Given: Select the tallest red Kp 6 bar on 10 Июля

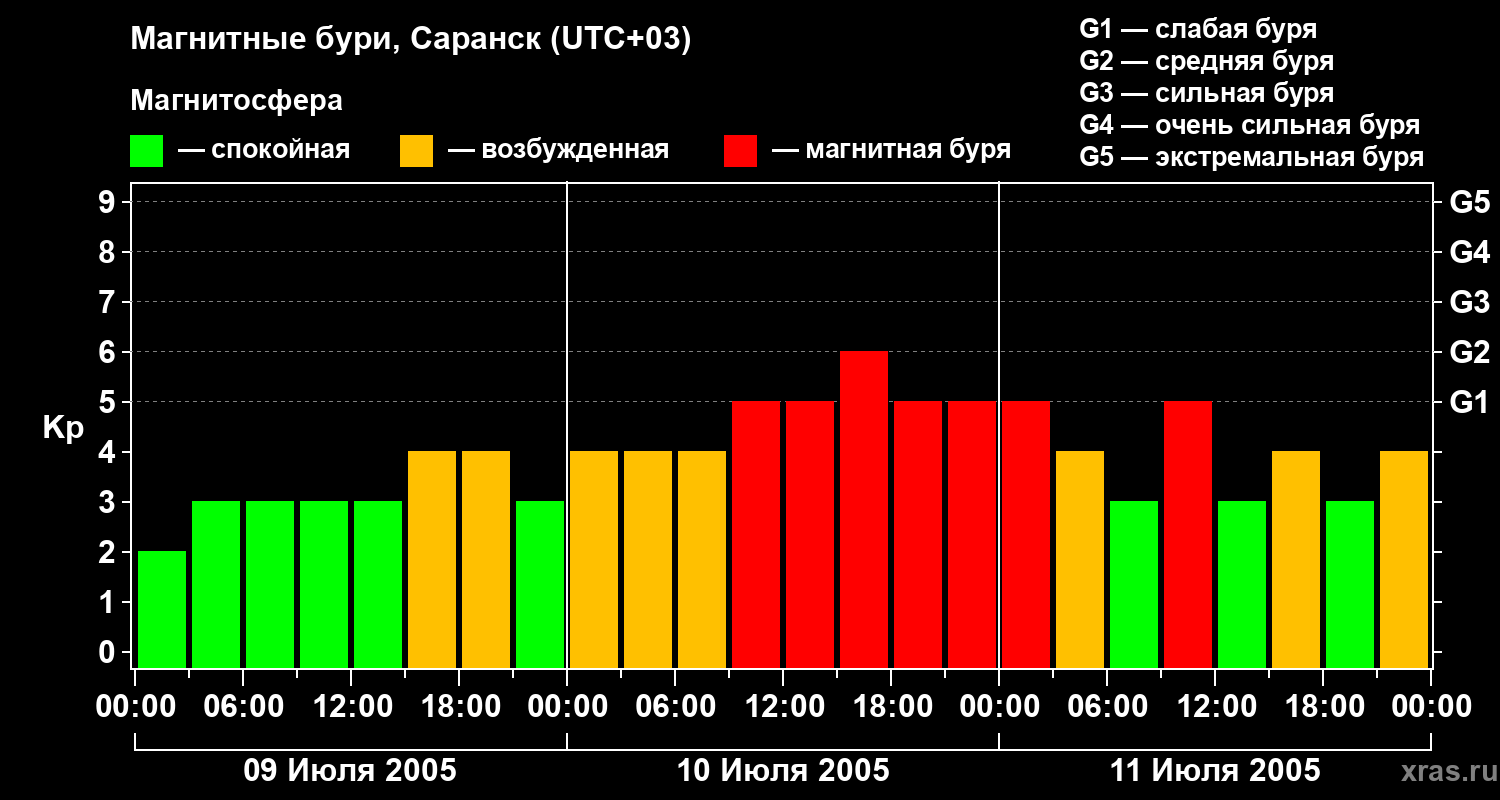Looking at the screenshot, I should pos(864,510).
